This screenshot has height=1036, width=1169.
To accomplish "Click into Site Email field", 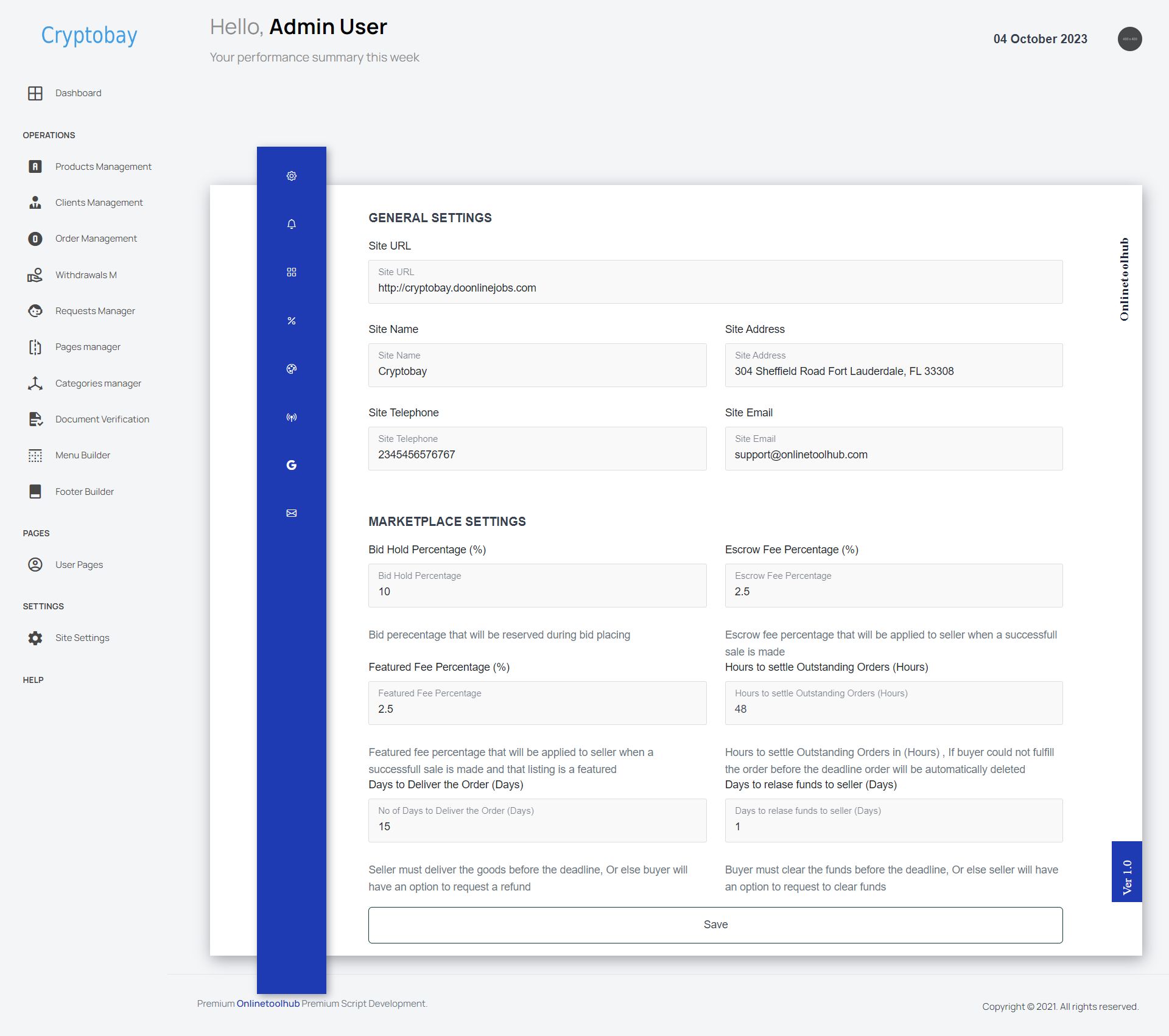I will [x=893, y=455].
